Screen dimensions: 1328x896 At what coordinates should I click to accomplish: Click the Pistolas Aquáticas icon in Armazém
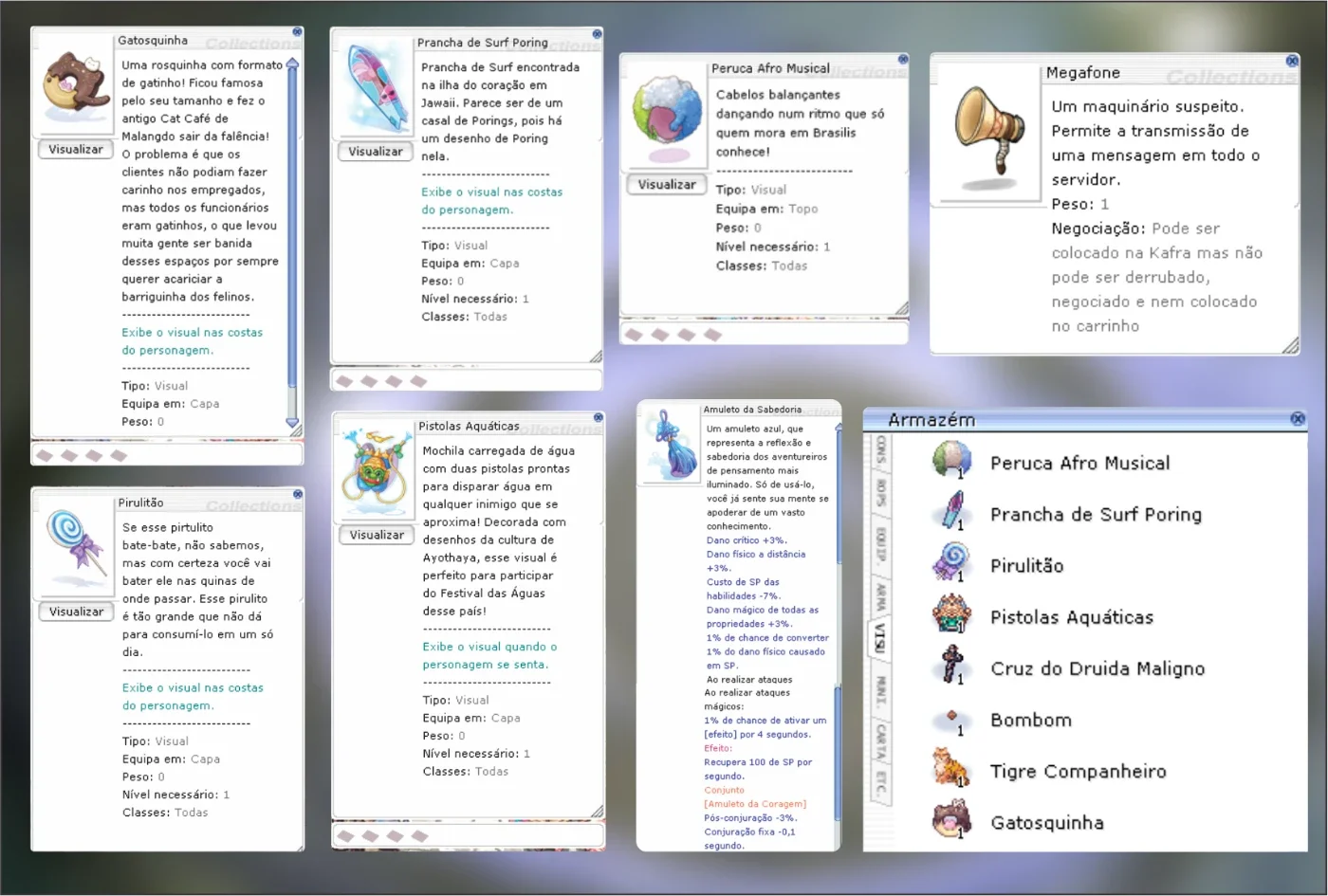tap(951, 615)
